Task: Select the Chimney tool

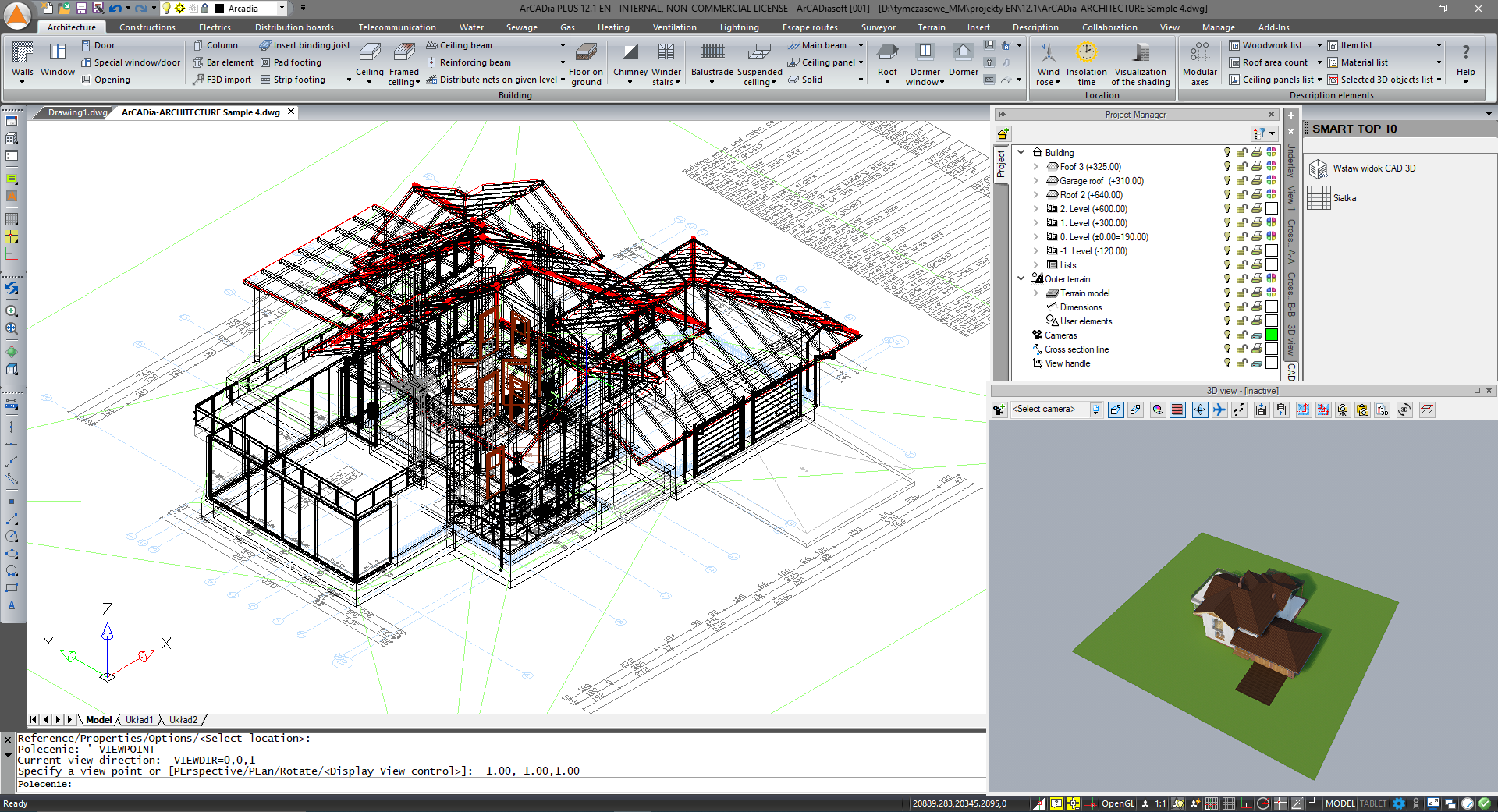Action: point(629,59)
